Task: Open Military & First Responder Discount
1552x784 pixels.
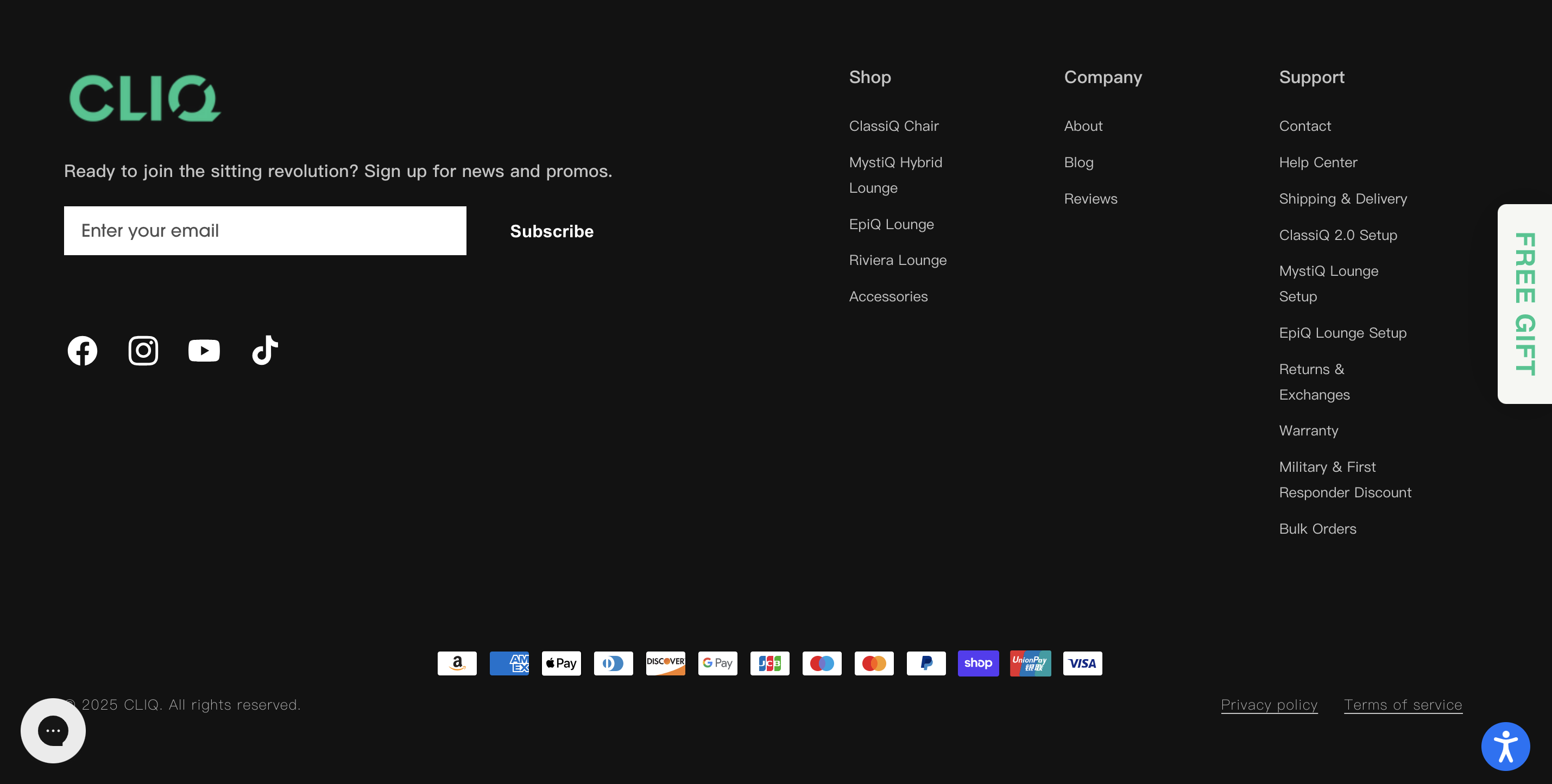Action: coord(1345,479)
